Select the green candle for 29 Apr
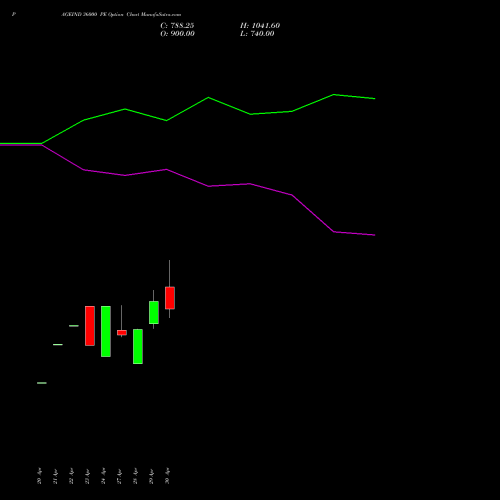The image size is (500, 500). pos(154,312)
